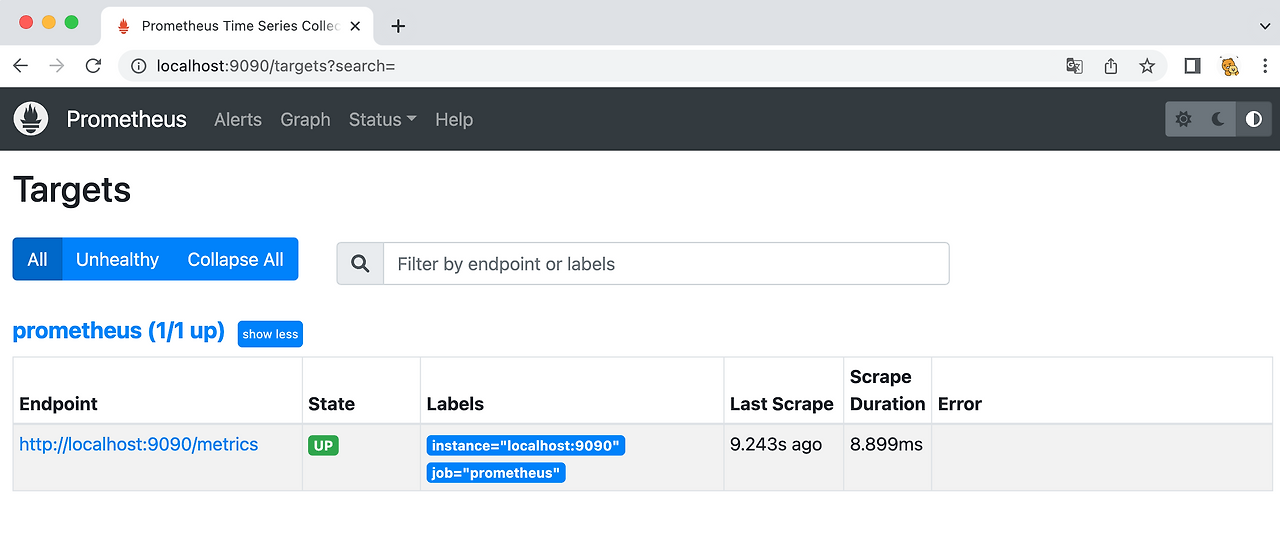Switch to dark theme moon icon
This screenshot has width=1280, height=544.
point(1218,119)
